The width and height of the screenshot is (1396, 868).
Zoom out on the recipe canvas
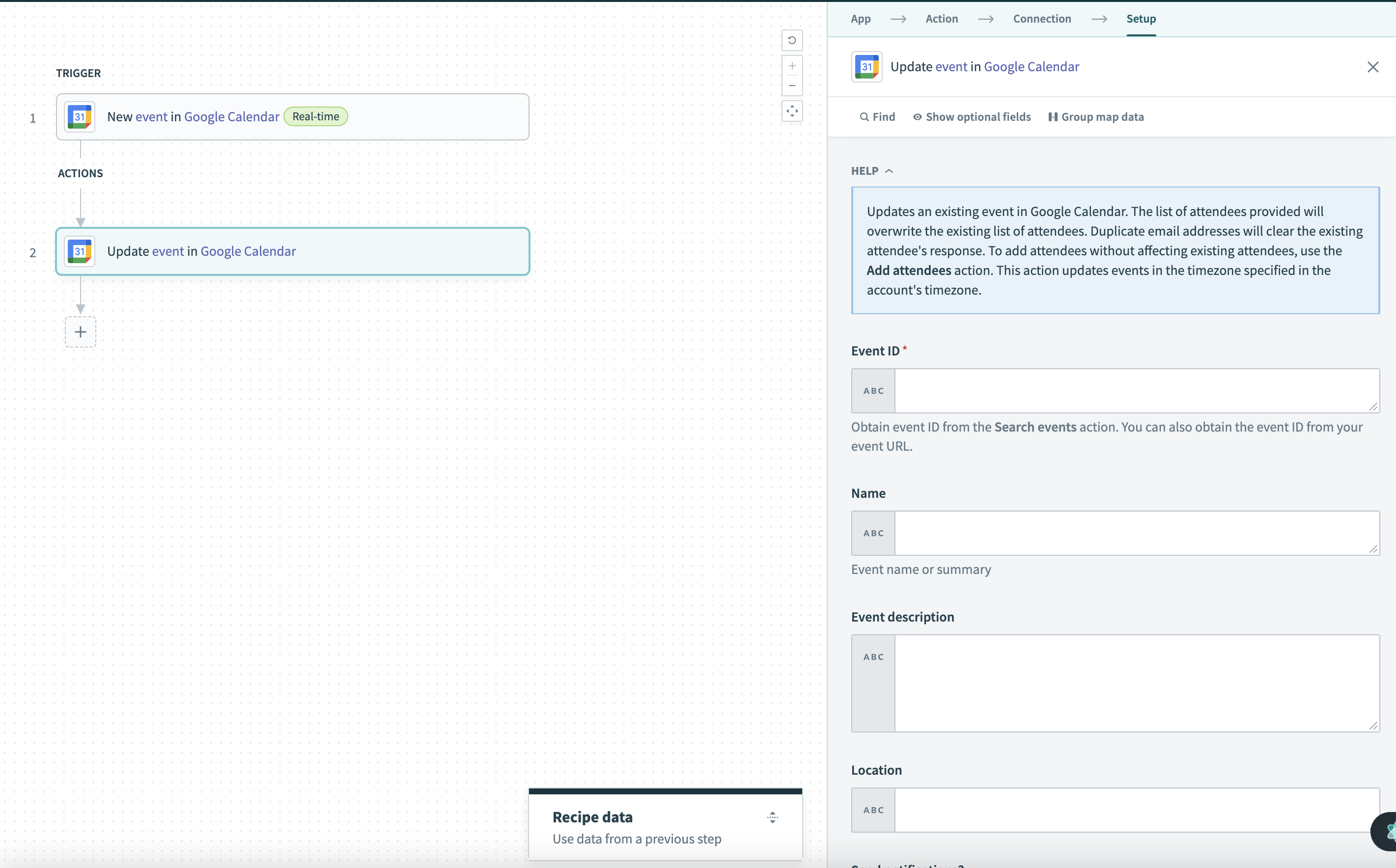point(792,85)
